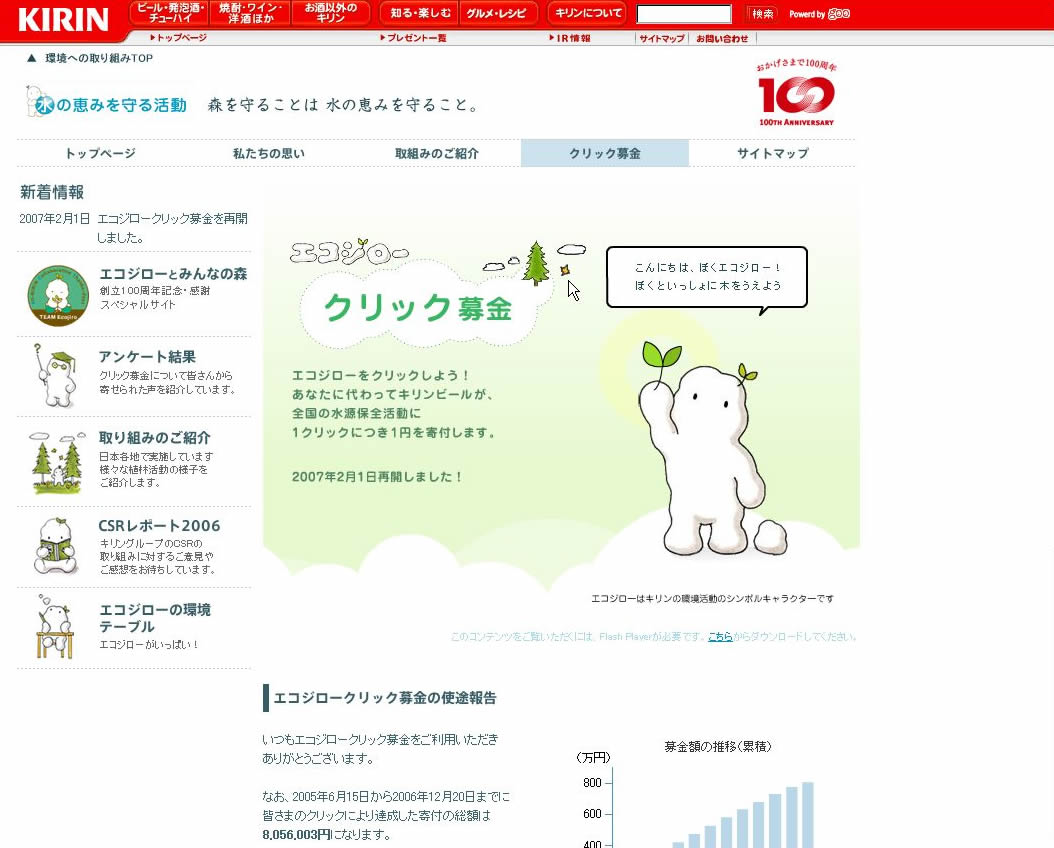This screenshot has height=848, width=1054.
Task: Go to 環境への取り組みTOP
Action: [x=99, y=58]
